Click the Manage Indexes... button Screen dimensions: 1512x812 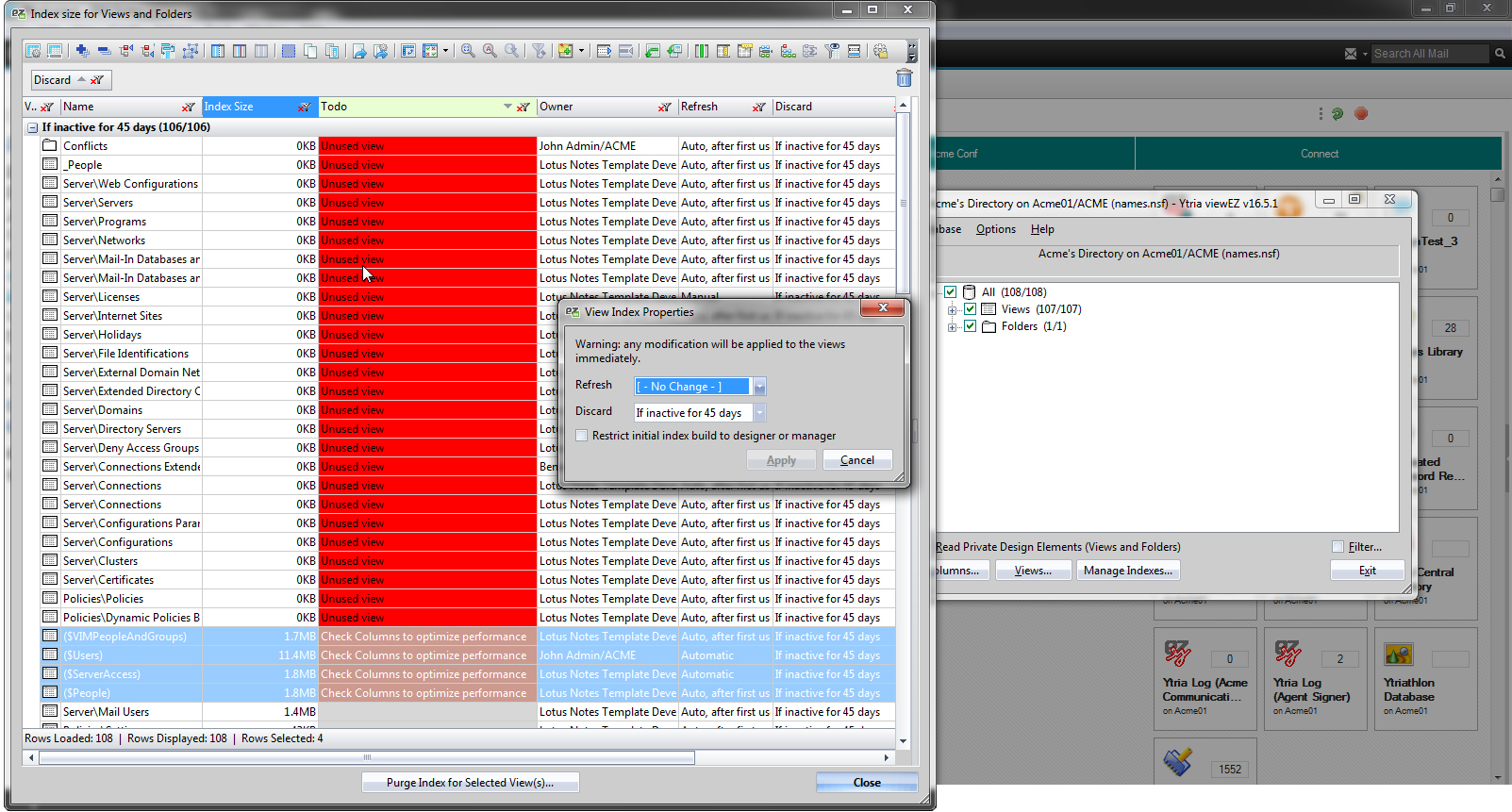point(1128,571)
